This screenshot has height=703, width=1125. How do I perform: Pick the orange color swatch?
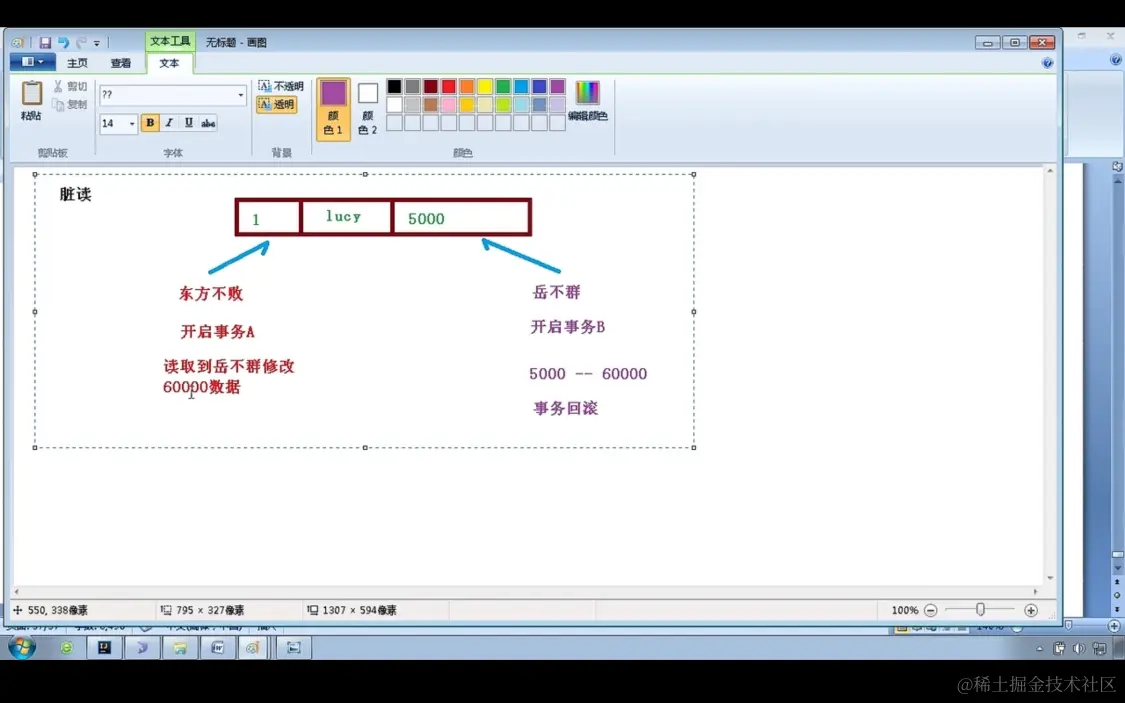tap(467, 86)
